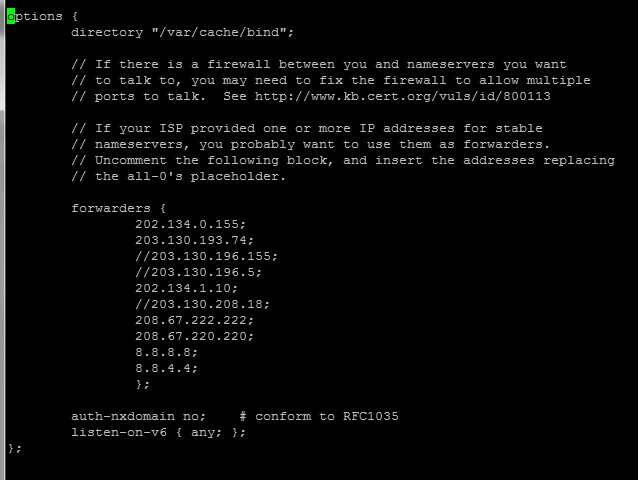Click the Google DNS entry 8.8.8.8
The image size is (638, 480).
pos(167,352)
